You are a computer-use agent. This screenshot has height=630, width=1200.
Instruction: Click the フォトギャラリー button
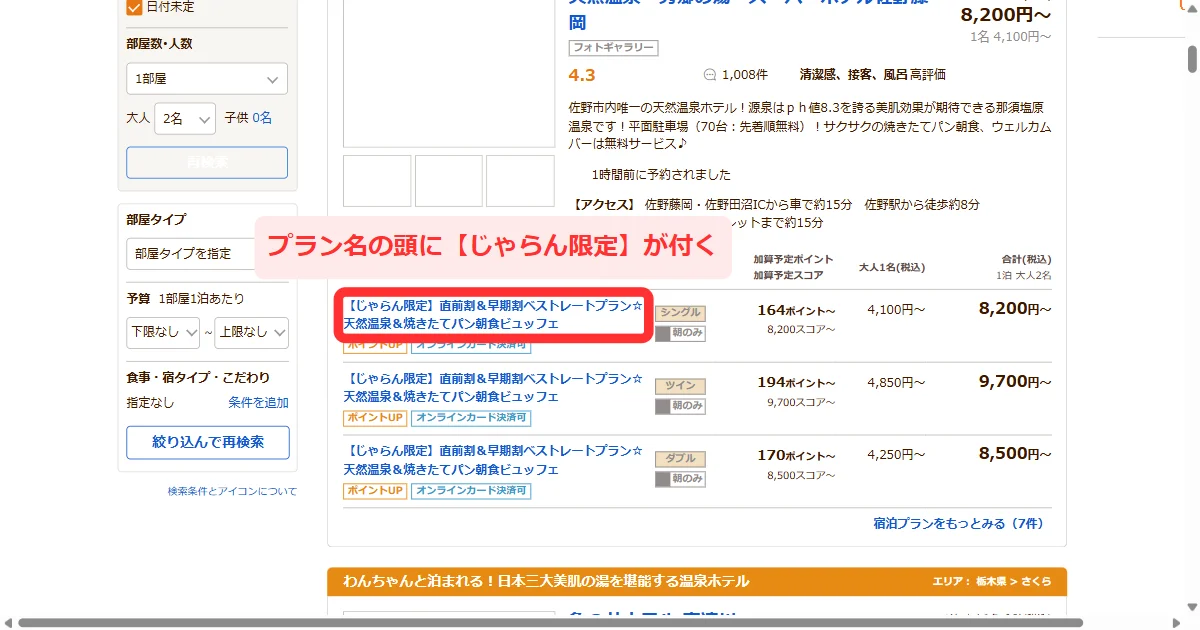[613, 47]
